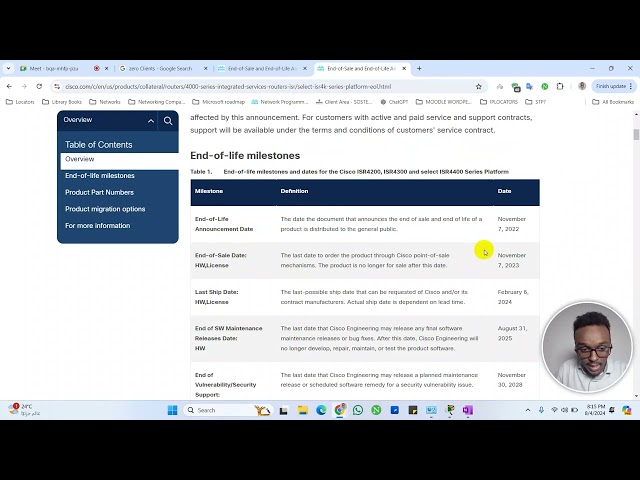Click the Chrome icon on the taskbar

(x=340, y=410)
